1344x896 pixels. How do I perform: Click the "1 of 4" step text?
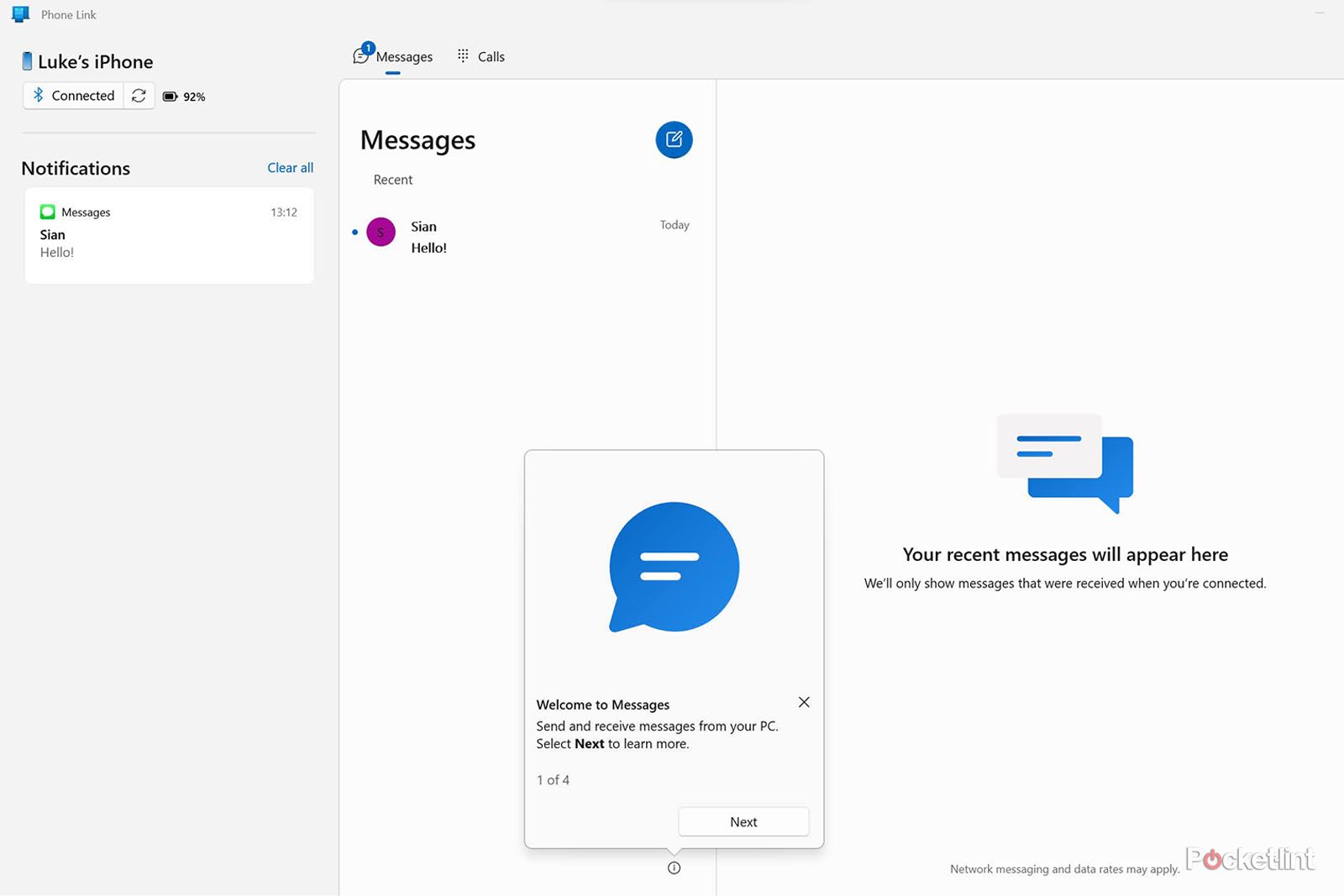point(553,780)
